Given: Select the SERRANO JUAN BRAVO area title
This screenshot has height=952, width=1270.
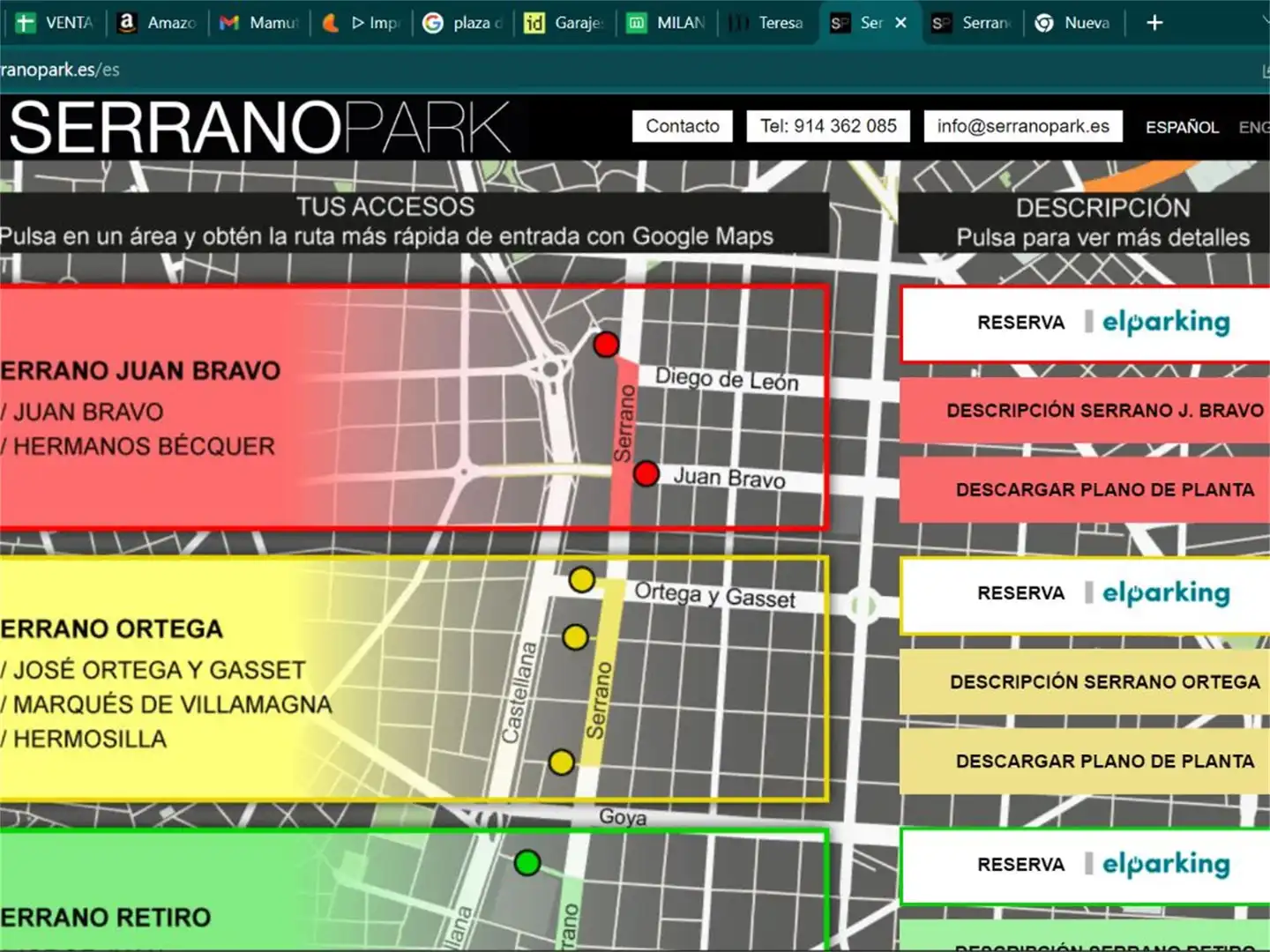Looking at the screenshot, I should (x=140, y=371).
